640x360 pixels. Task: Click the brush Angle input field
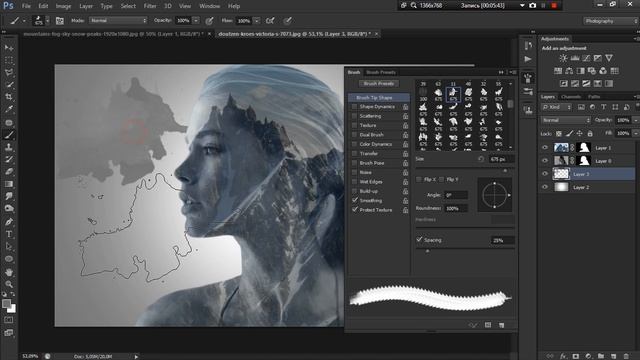456,195
